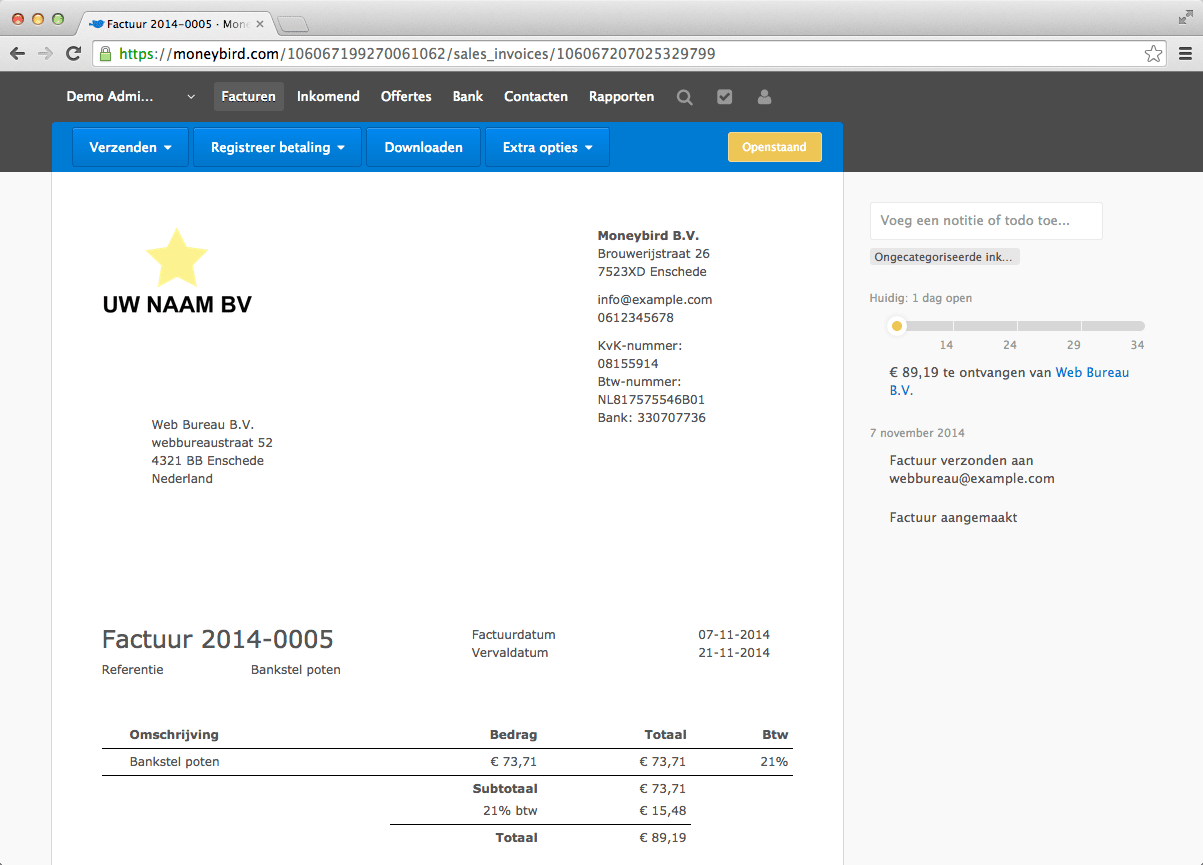Click the tasks checkmark icon in the navbar
The image size is (1203, 865).
724,96
